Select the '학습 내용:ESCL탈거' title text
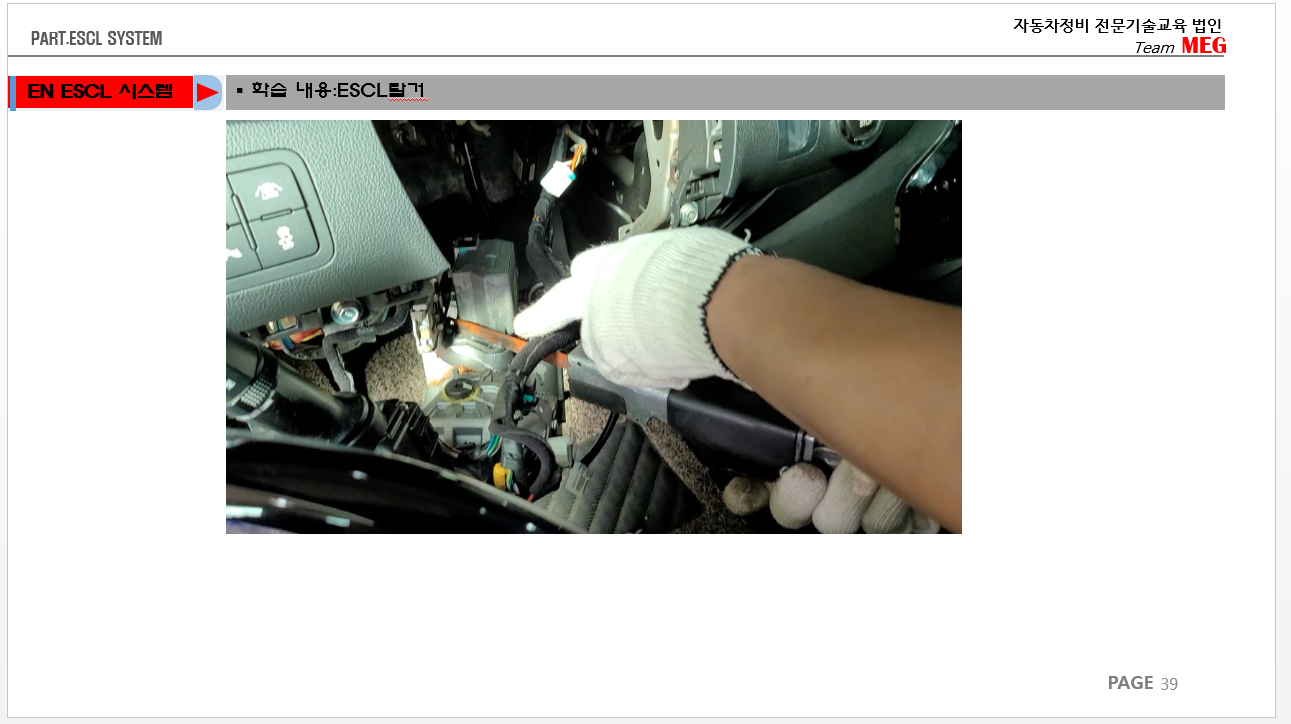This screenshot has width=1291, height=724. [340, 92]
